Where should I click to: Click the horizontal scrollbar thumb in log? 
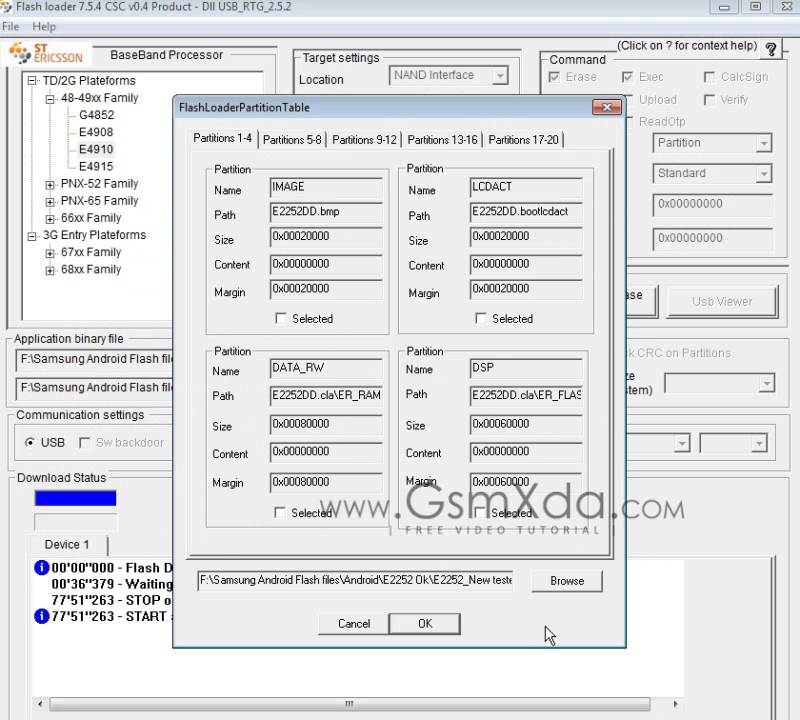click(x=349, y=704)
